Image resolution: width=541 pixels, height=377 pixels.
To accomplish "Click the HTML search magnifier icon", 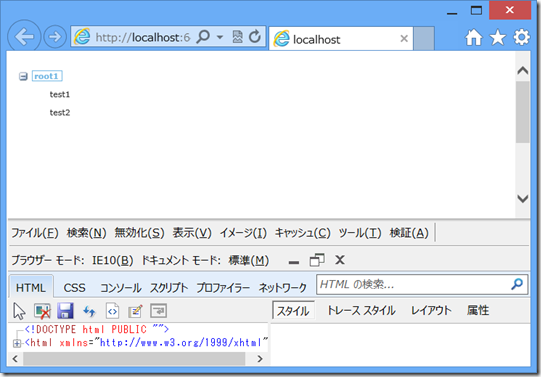I will tap(517, 284).
